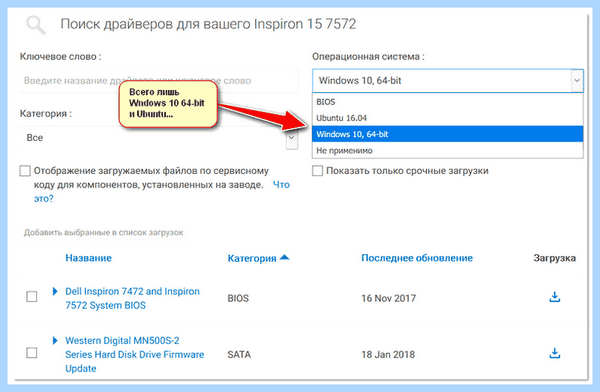This screenshot has width=600, height=392.
Task: Click the BIOS category cell in table
Action: click(x=238, y=298)
